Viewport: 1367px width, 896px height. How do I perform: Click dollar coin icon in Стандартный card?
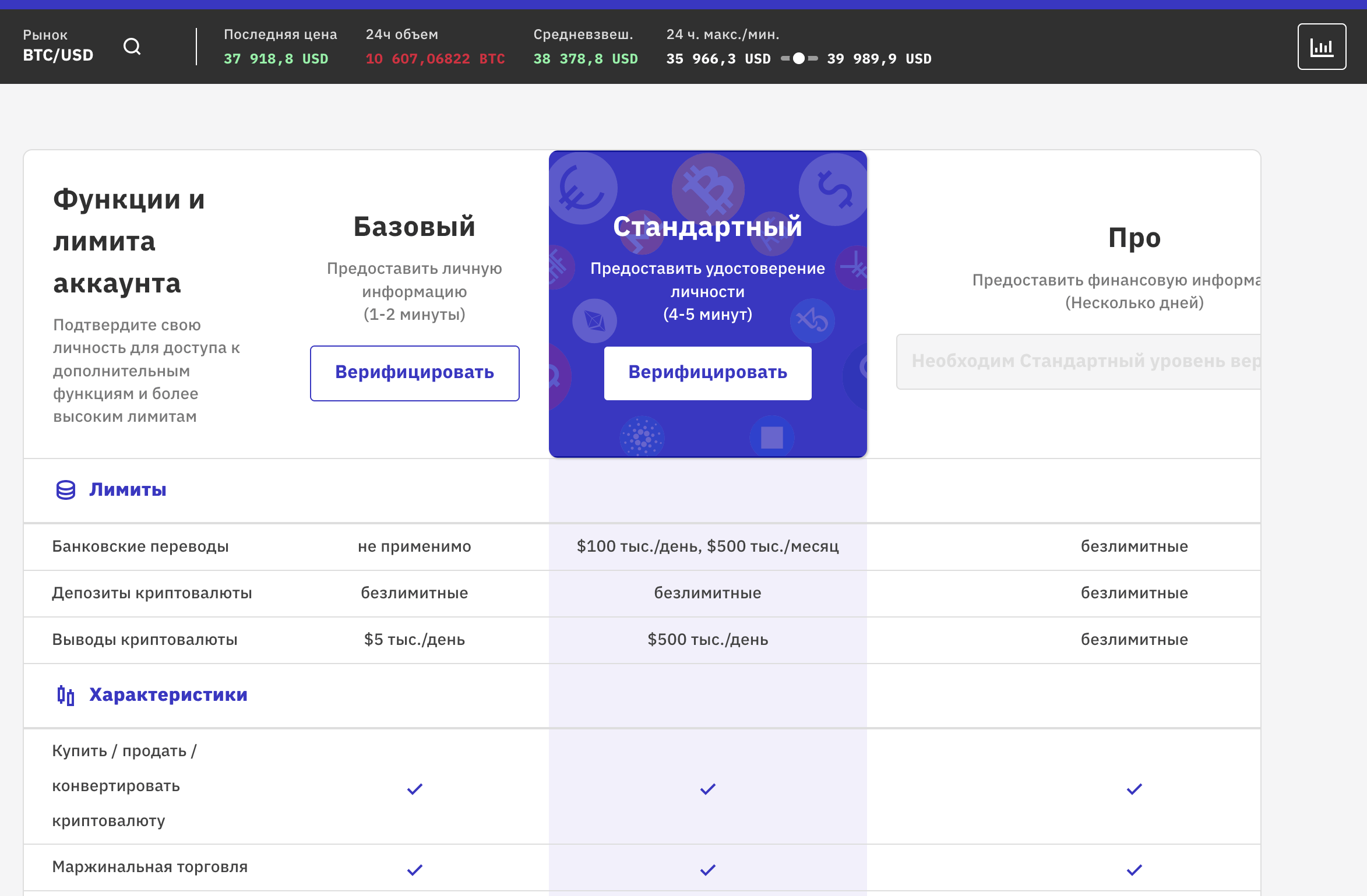(834, 189)
